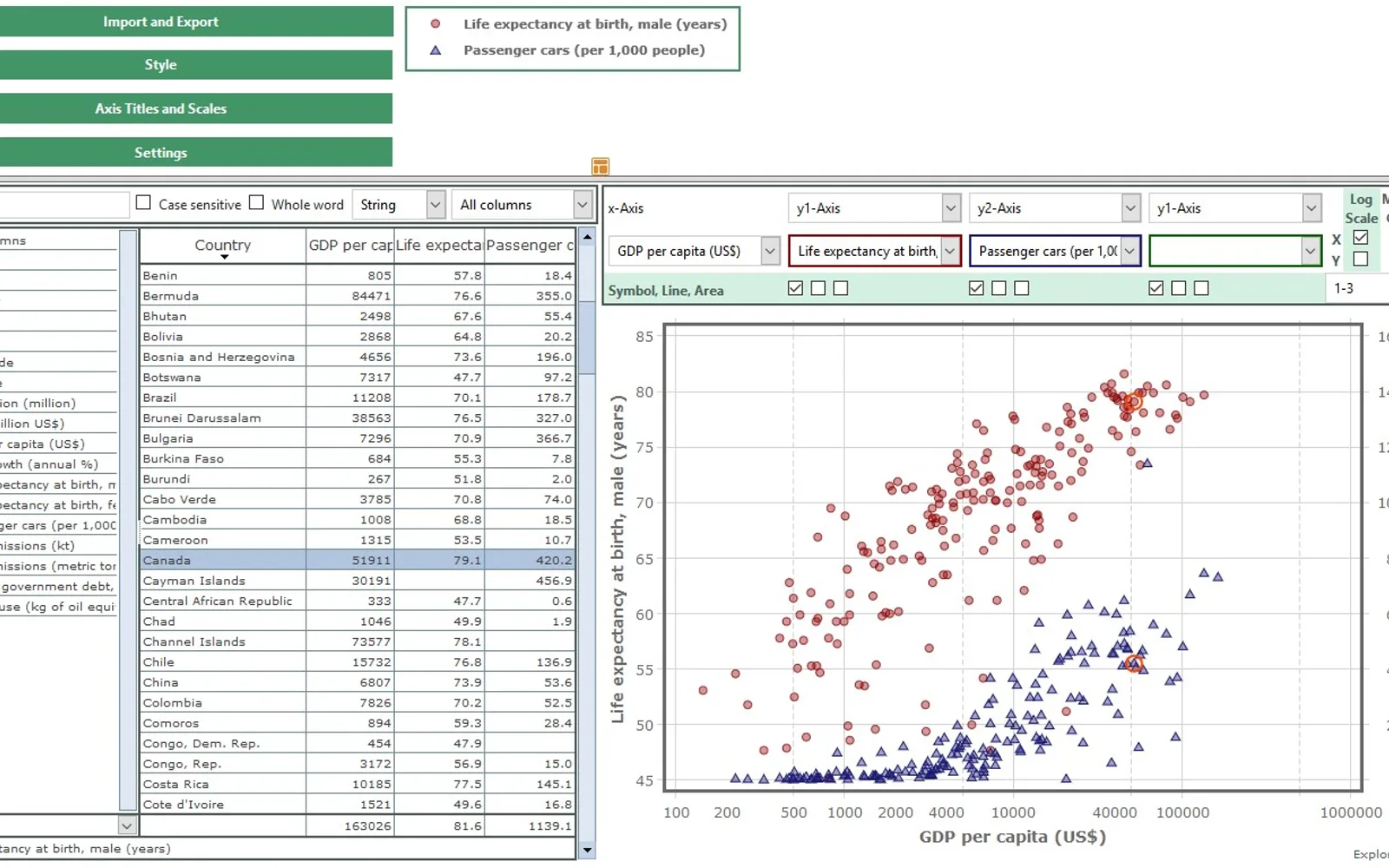The width and height of the screenshot is (1389, 868).
Task: Select the Colombia row
Action: tap(358, 703)
